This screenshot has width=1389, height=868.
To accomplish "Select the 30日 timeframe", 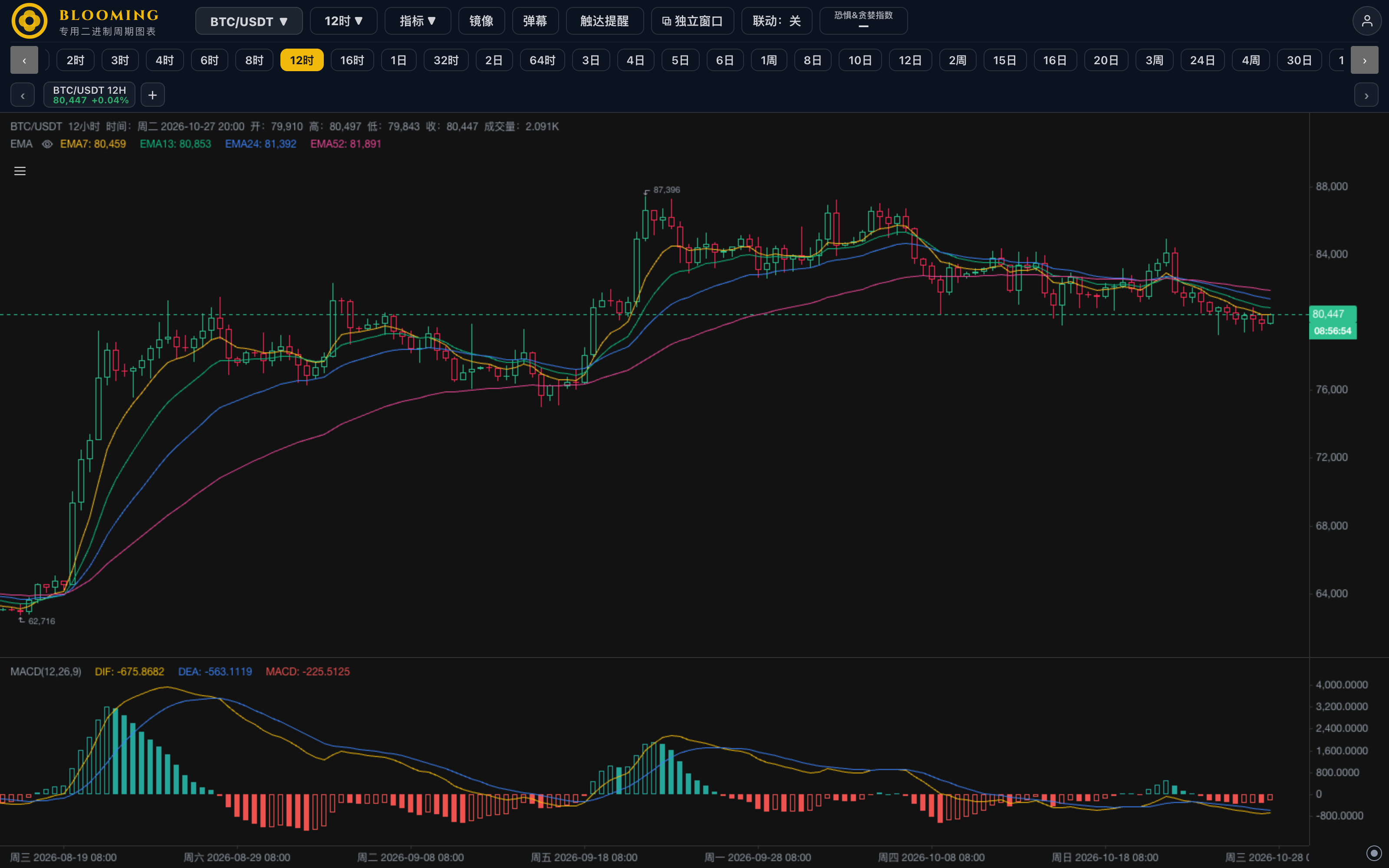I will [1300, 60].
